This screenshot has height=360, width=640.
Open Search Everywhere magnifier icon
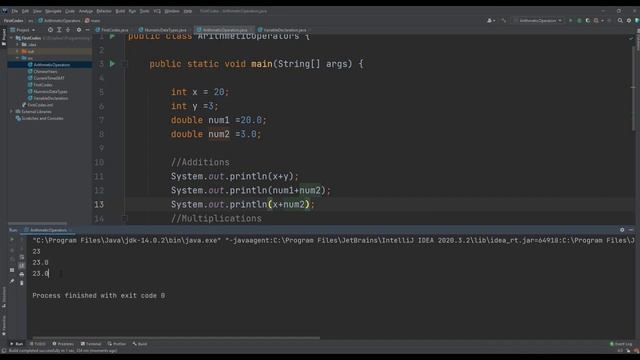(x=620, y=20)
